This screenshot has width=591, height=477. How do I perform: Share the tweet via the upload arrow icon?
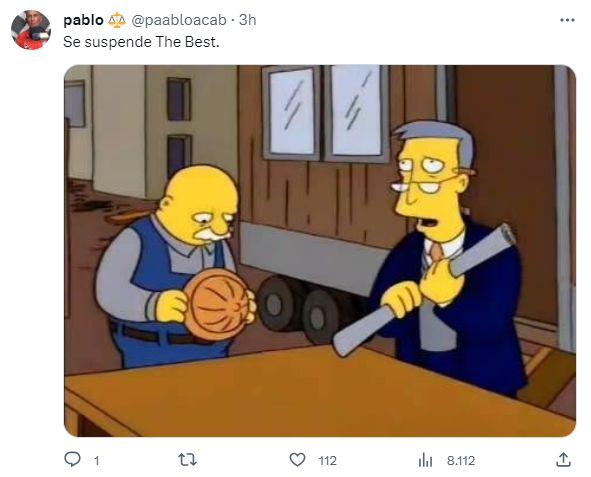click(x=563, y=460)
